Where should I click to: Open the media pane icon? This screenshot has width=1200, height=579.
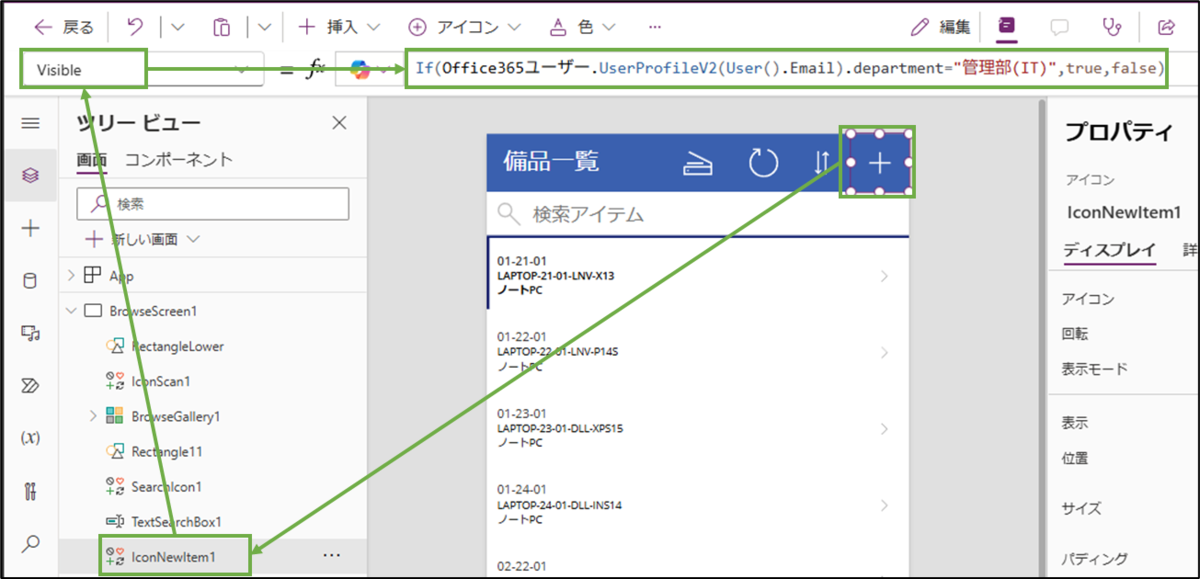click(30, 334)
